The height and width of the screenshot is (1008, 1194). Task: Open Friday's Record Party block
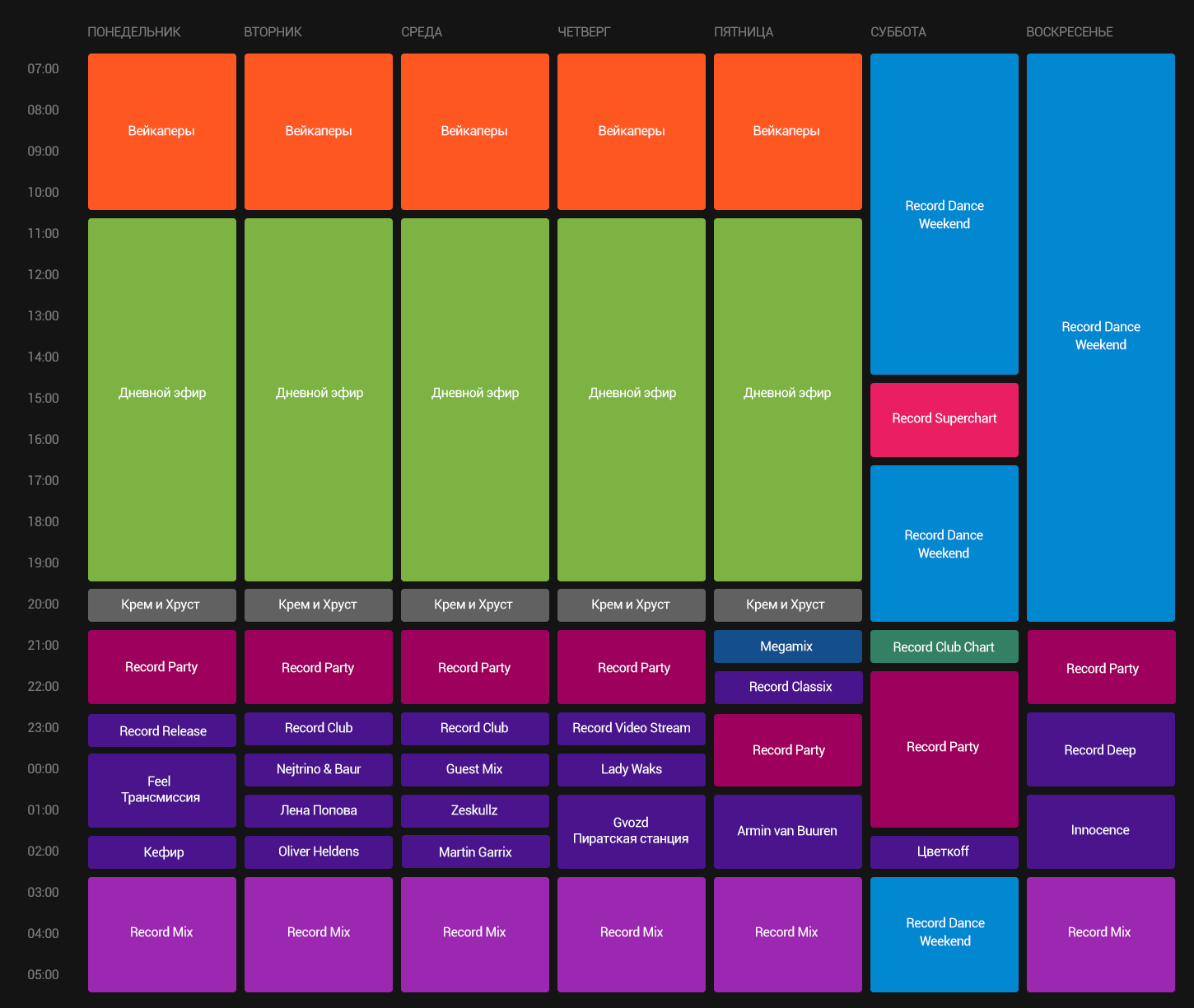click(788, 750)
